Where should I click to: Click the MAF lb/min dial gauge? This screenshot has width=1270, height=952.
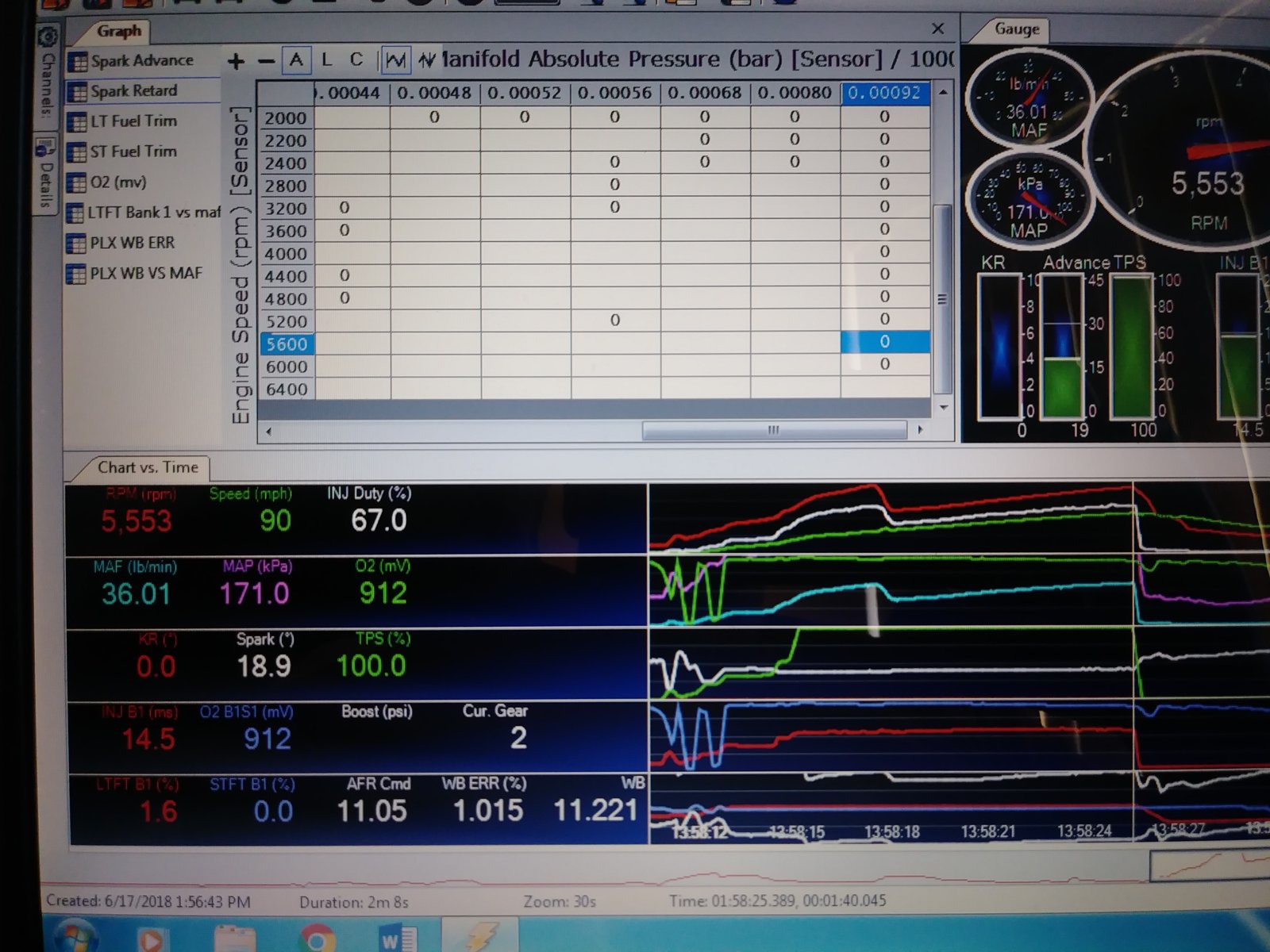[1029, 97]
